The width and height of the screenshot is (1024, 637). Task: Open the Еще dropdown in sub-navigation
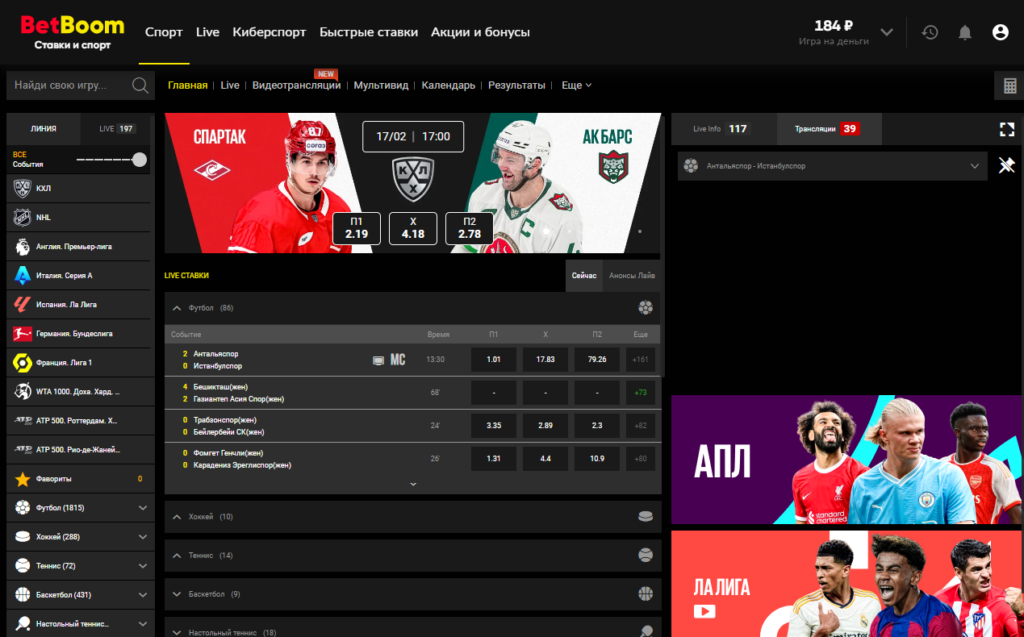(577, 86)
